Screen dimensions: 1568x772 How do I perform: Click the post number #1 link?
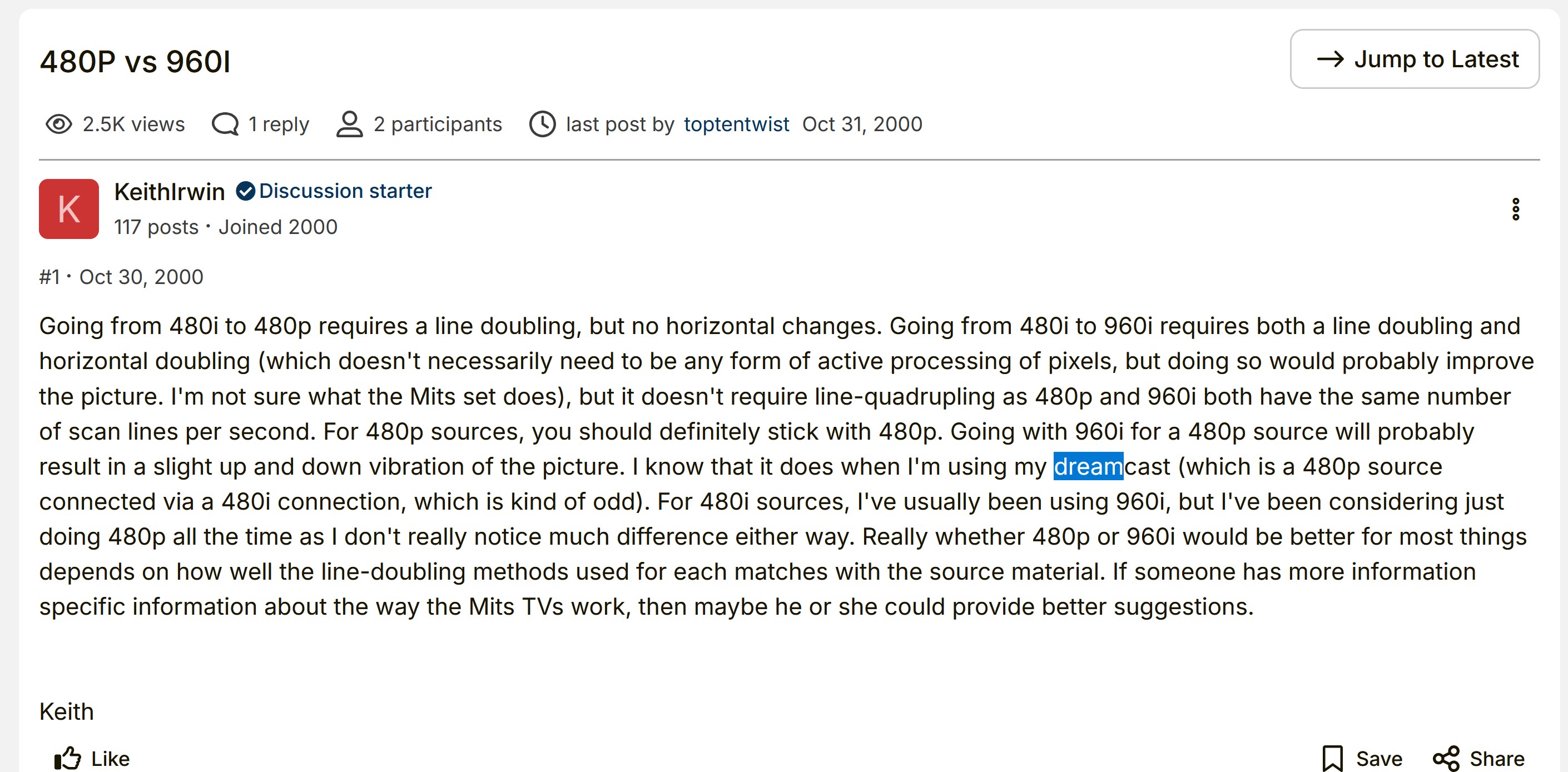coord(49,277)
